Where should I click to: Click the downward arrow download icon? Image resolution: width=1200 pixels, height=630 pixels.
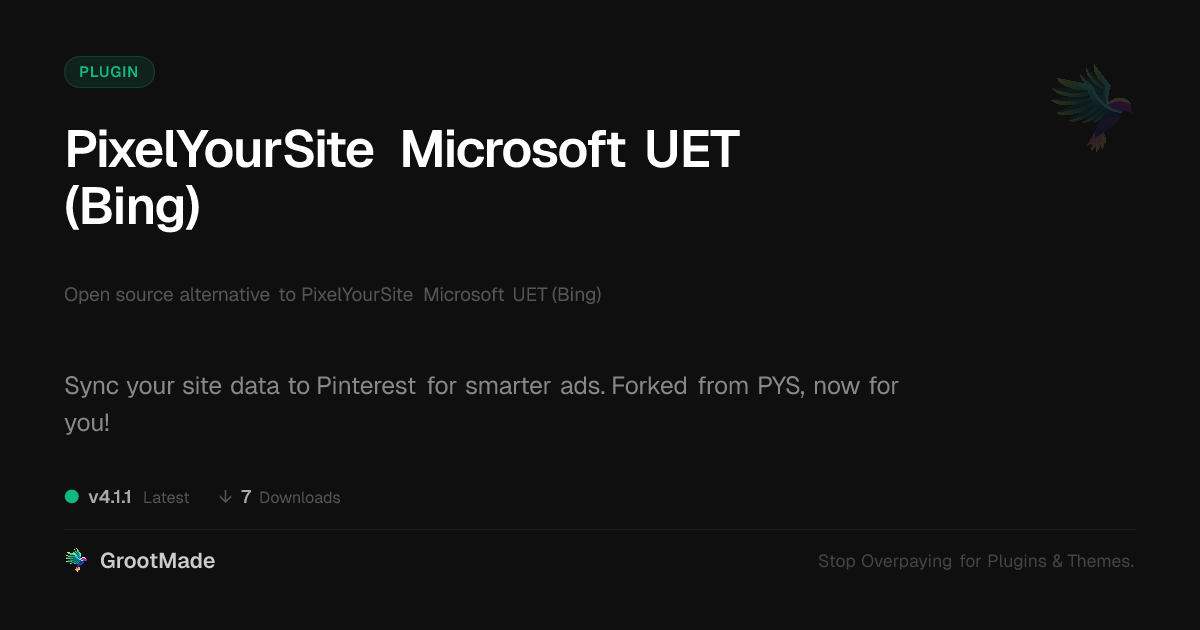[x=225, y=497]
